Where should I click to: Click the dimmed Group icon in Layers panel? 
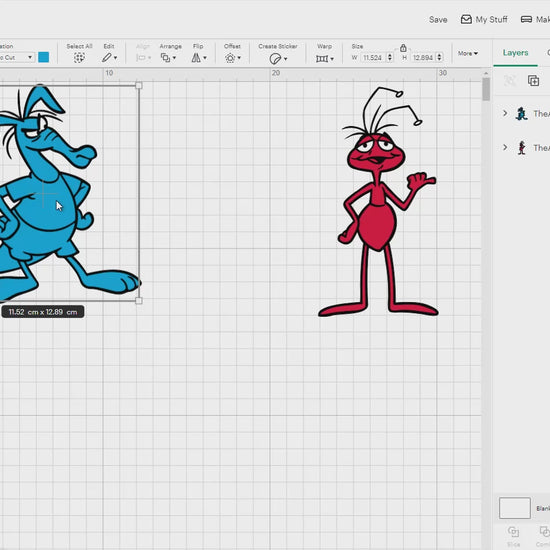click(510, 80)
